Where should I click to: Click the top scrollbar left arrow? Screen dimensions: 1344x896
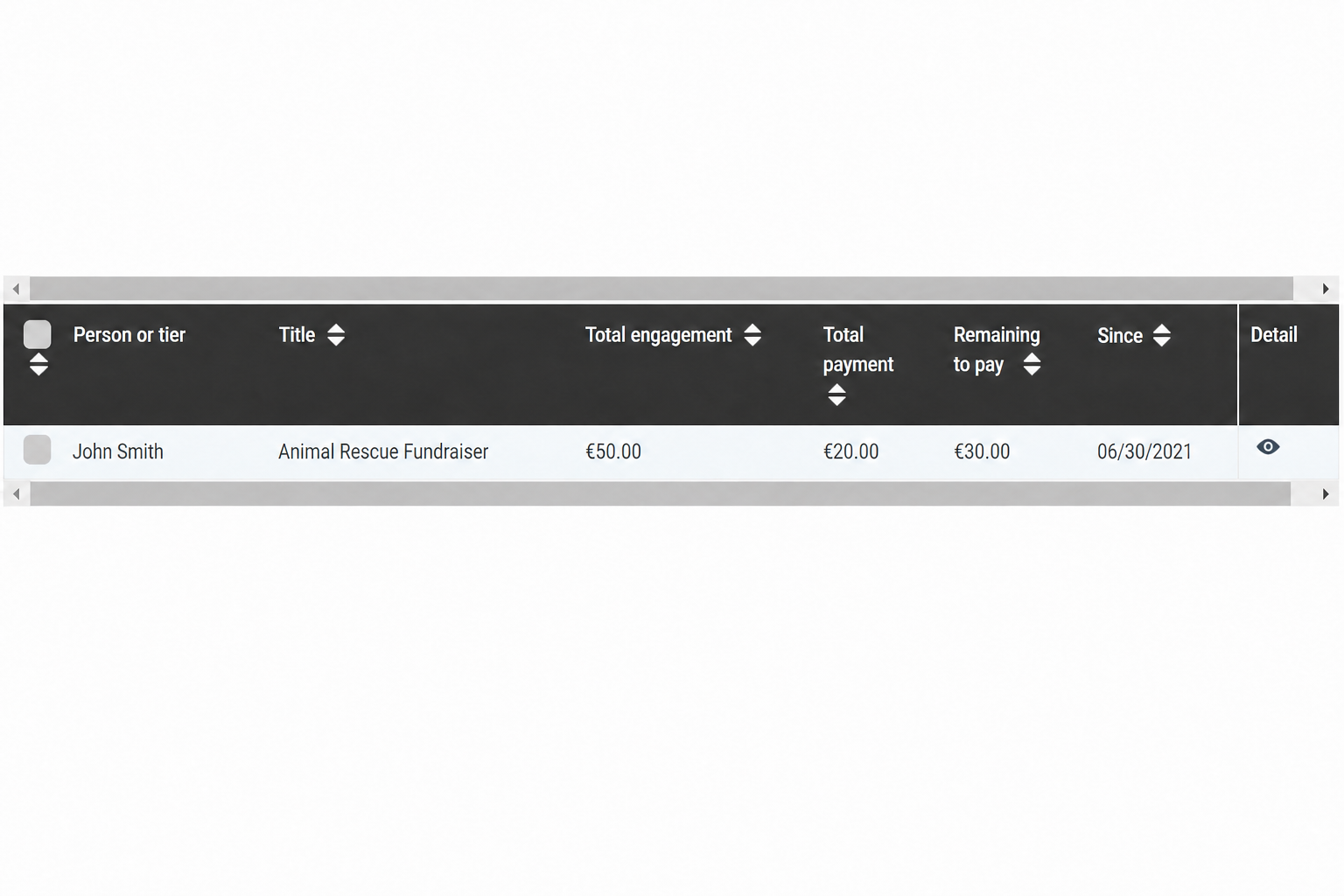(16, 289)
